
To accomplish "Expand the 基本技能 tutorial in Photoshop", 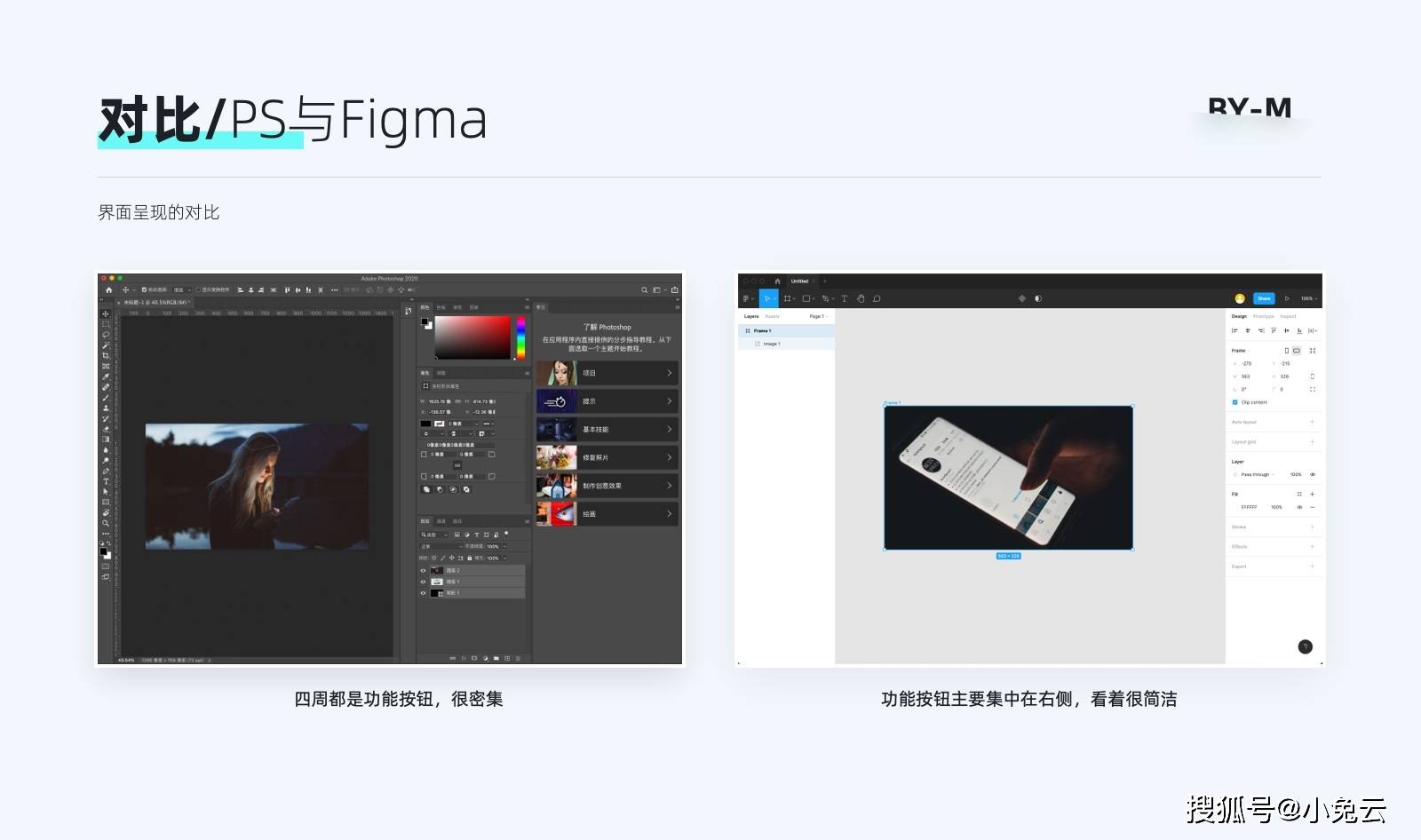I will tap(607, 429).
